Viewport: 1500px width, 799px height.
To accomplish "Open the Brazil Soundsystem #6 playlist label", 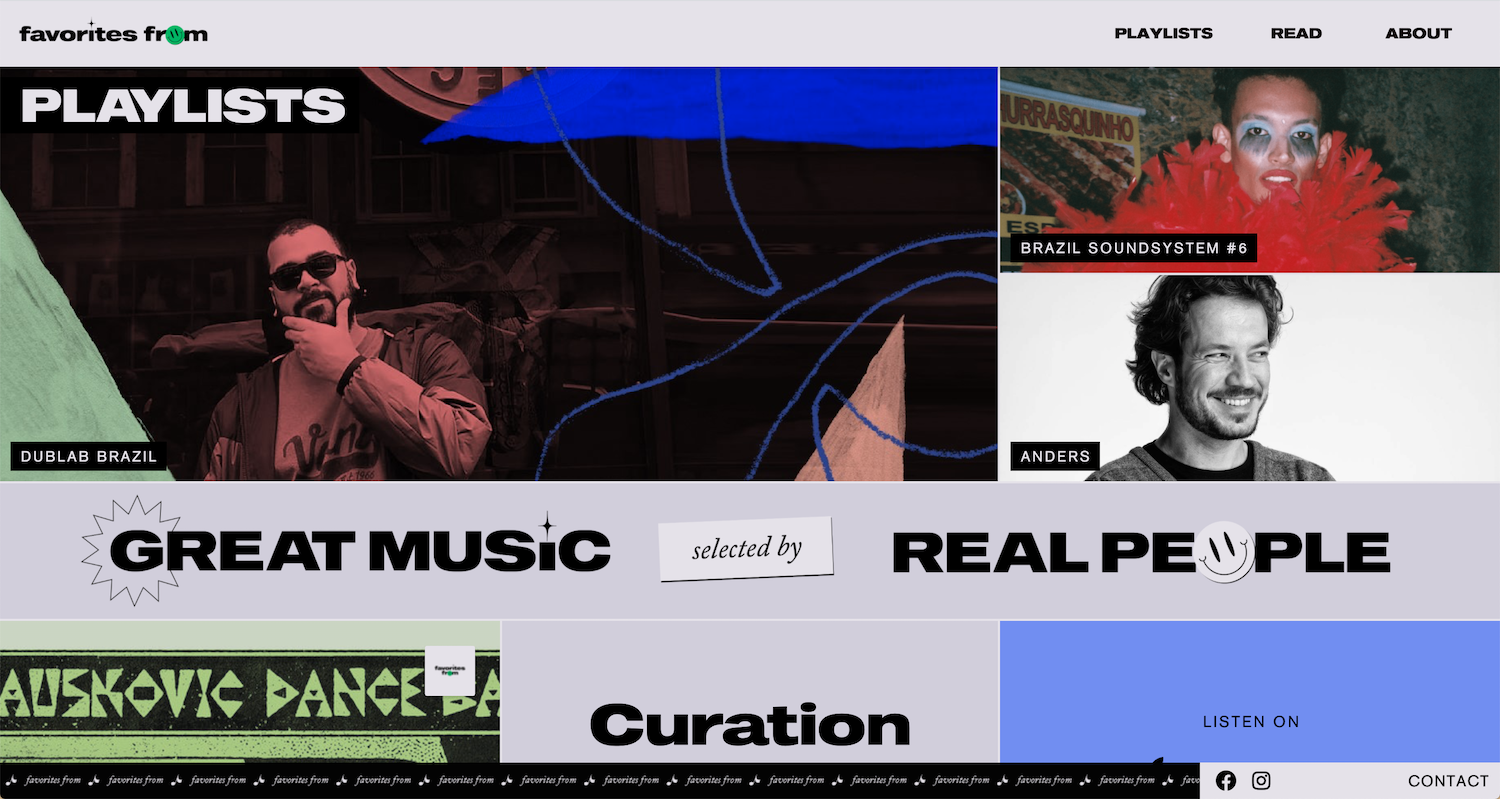I will 1134,248.
